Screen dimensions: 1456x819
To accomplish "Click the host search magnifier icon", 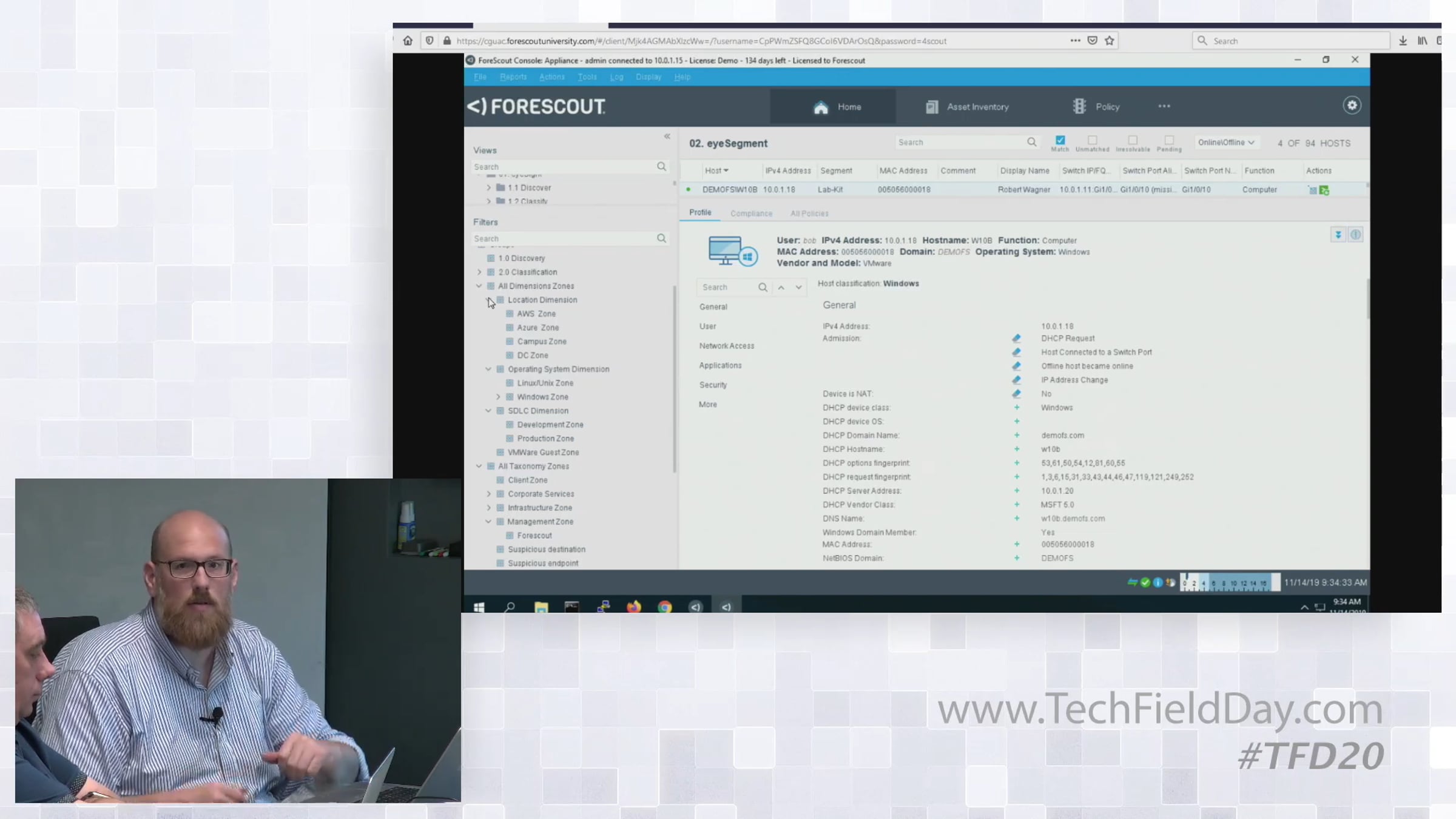I will (x=1031, y=142).
